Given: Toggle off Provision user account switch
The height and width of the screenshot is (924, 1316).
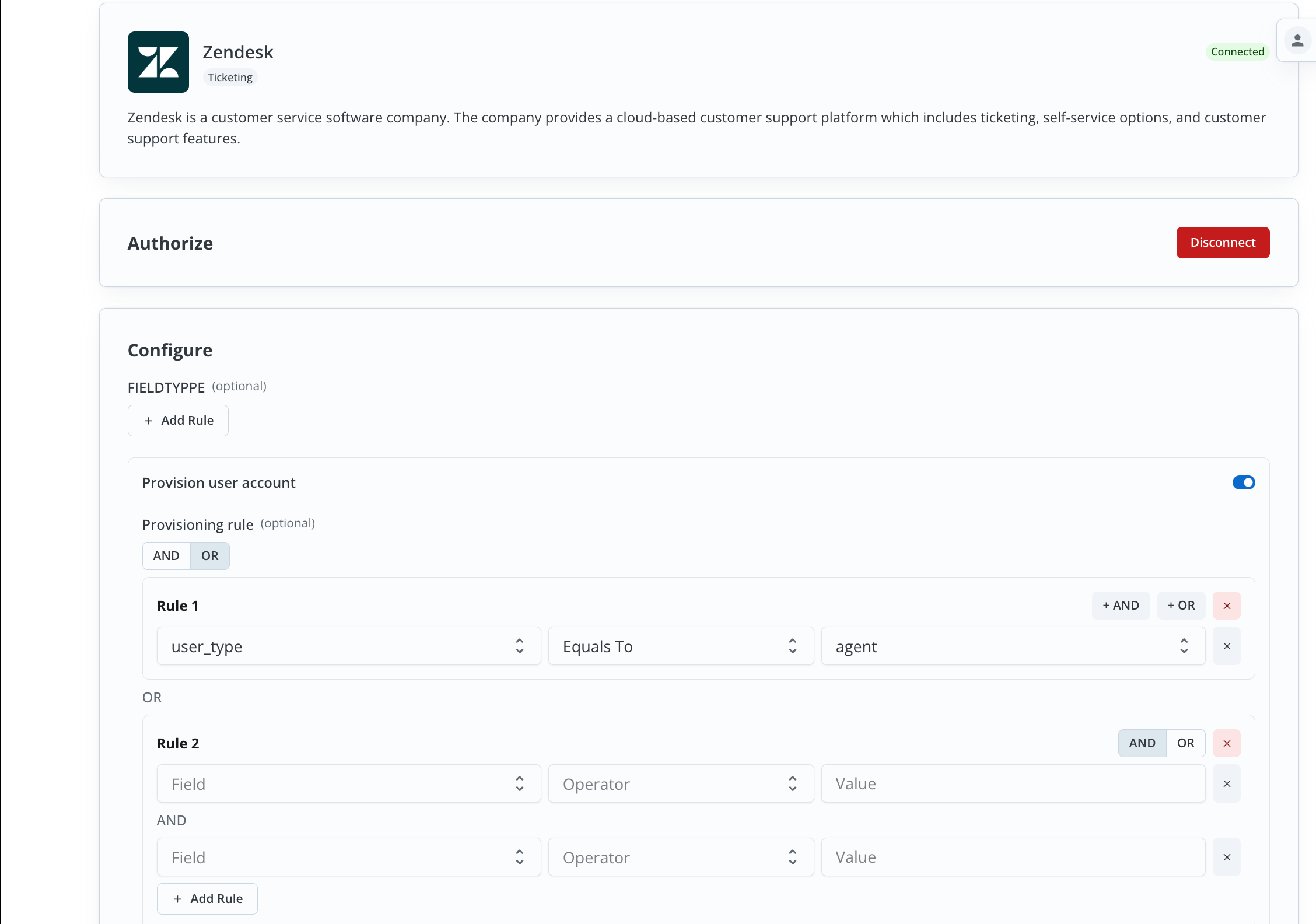Looking at the screenshot, I should point(1244,482).
